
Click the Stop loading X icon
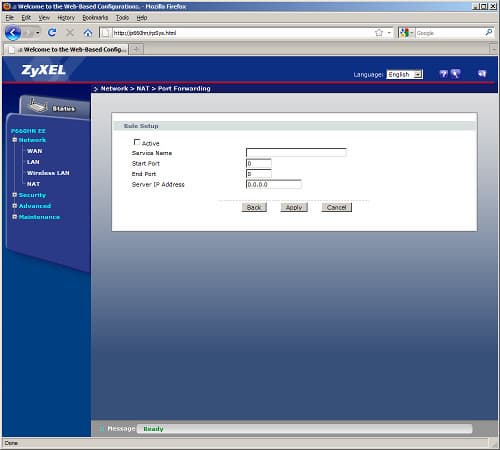[x=70, y=33]
